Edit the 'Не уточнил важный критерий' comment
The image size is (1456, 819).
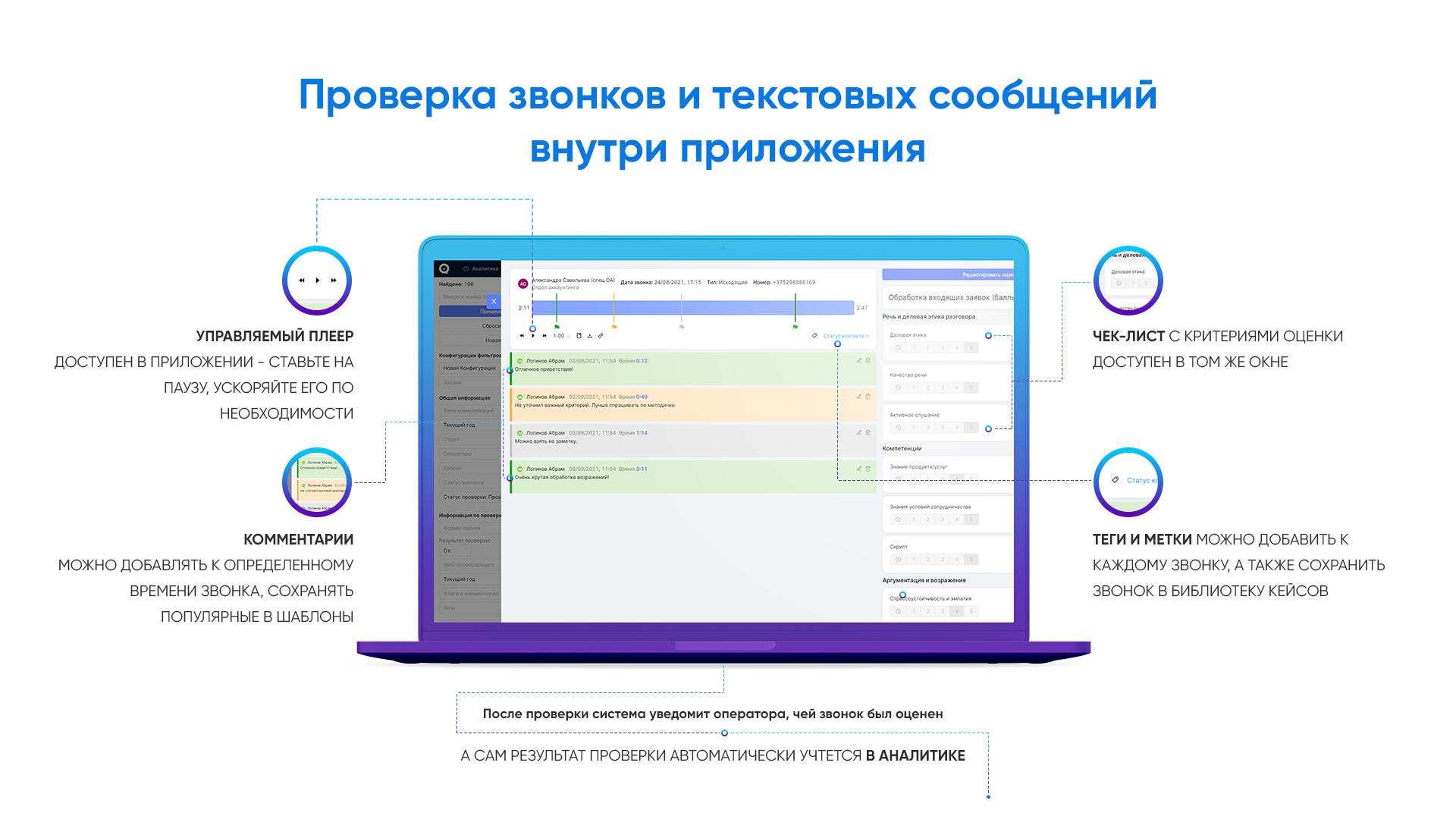[x=859, y=397]
